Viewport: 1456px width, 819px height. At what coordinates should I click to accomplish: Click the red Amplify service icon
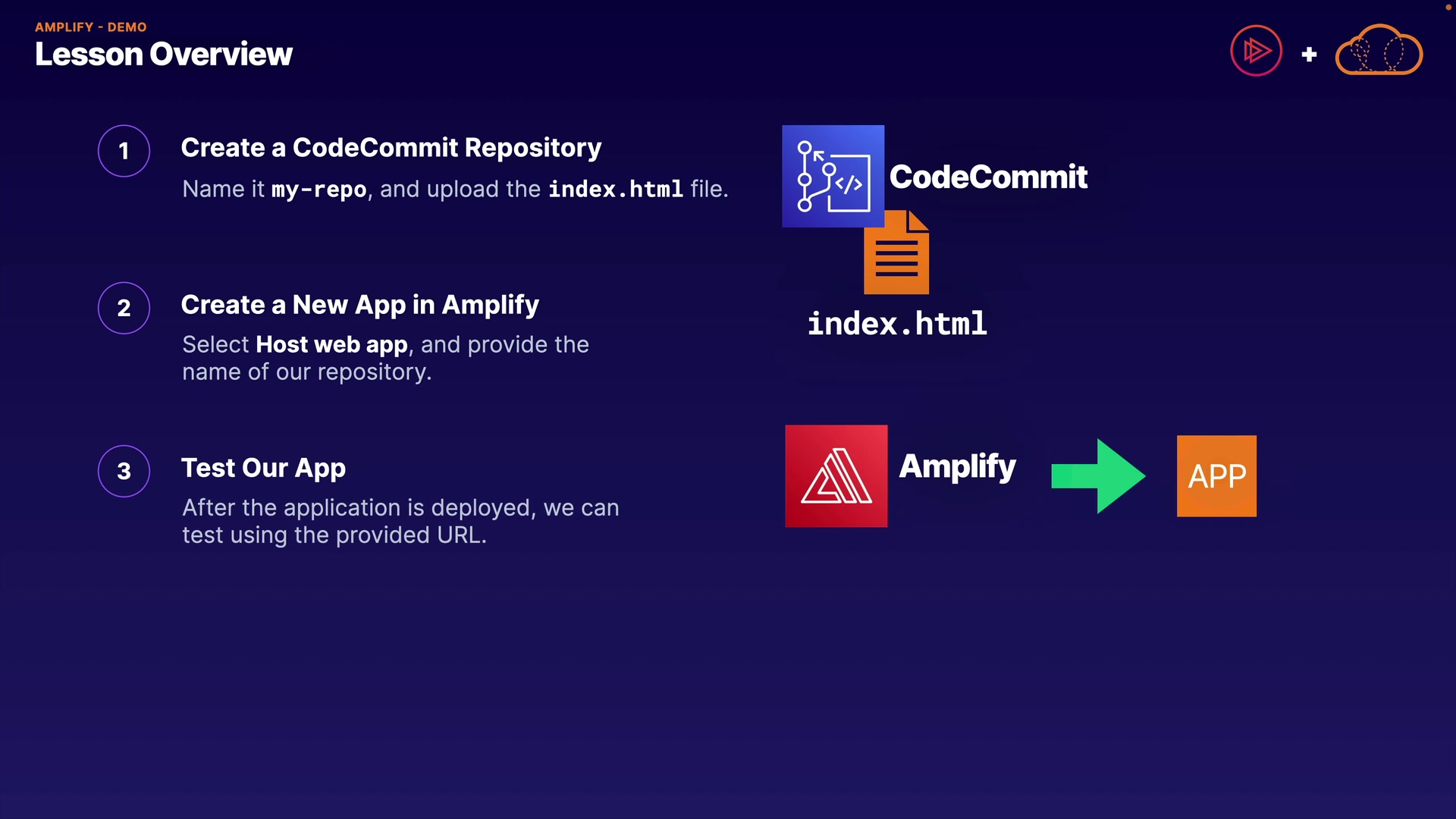point(836,475)
